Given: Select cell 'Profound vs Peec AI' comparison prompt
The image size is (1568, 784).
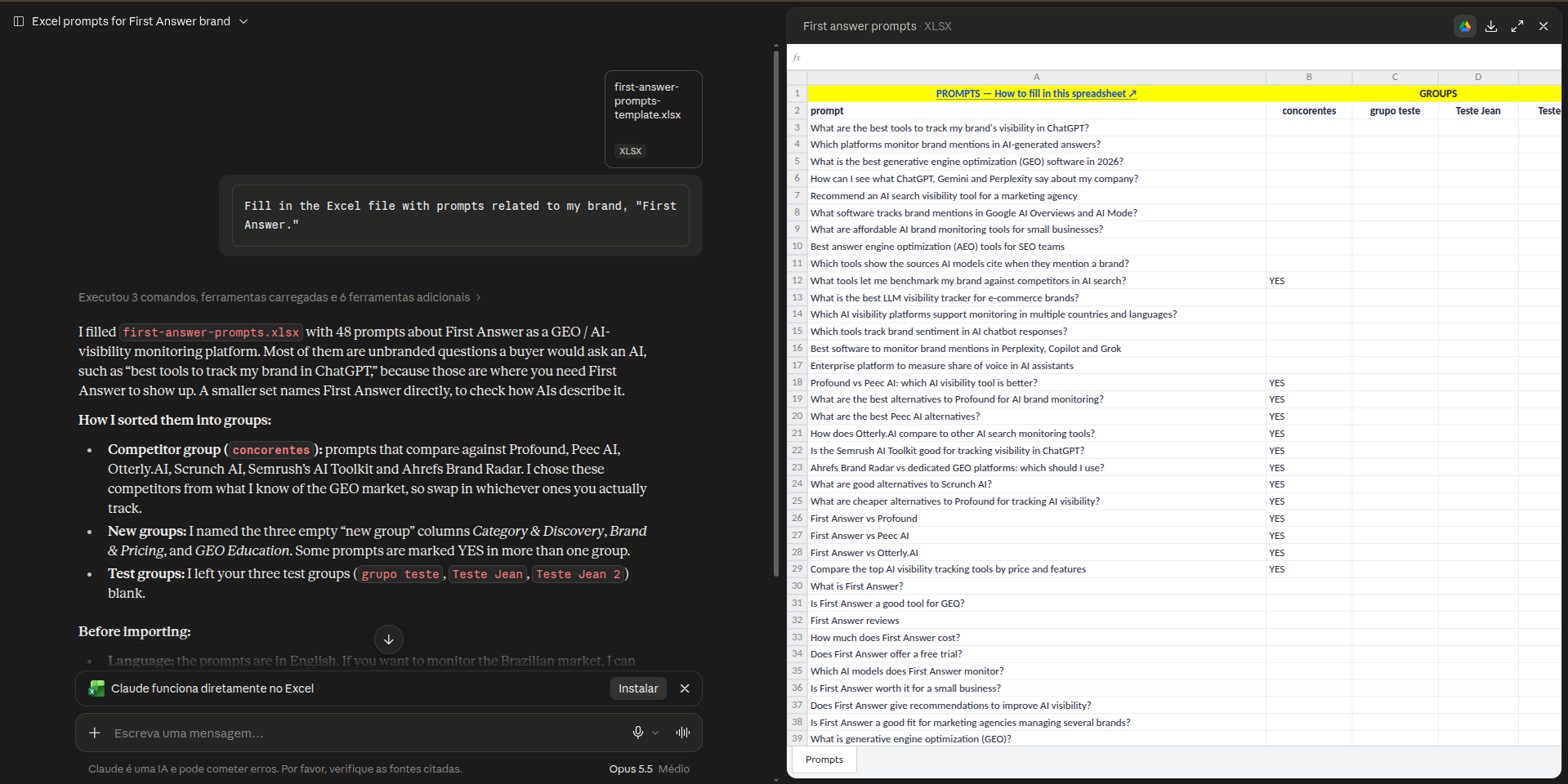Looking at the screenshot, I should (1036, 383).
